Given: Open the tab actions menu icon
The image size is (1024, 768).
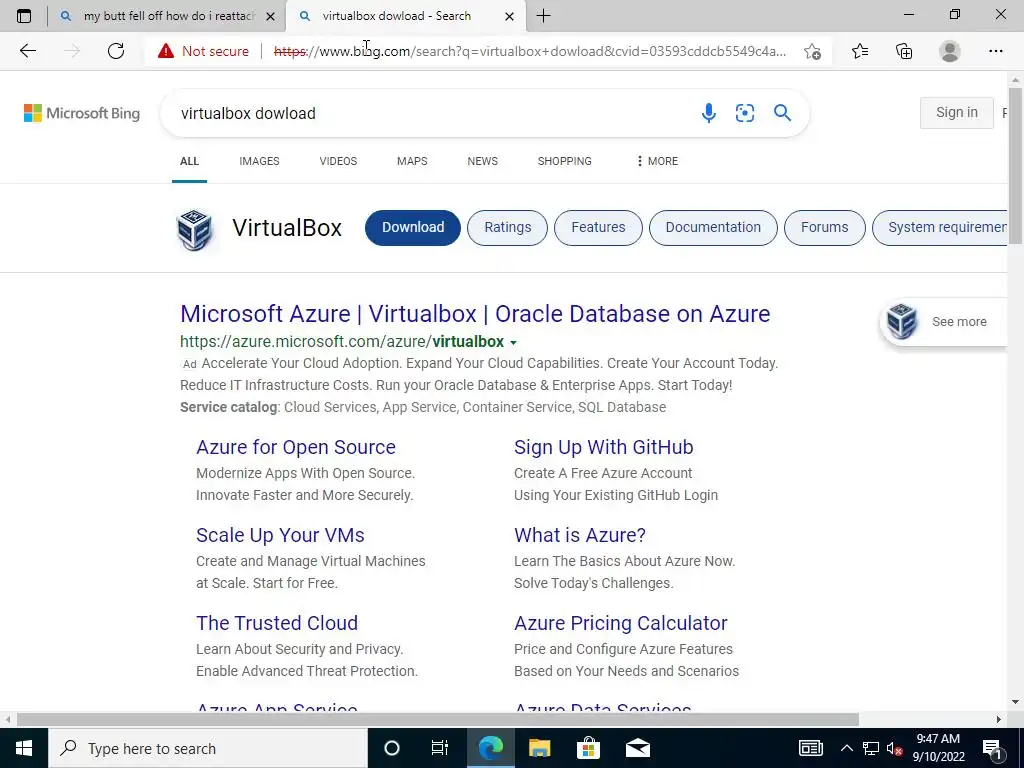Looking at the screenshot, I should pos(24,16).
